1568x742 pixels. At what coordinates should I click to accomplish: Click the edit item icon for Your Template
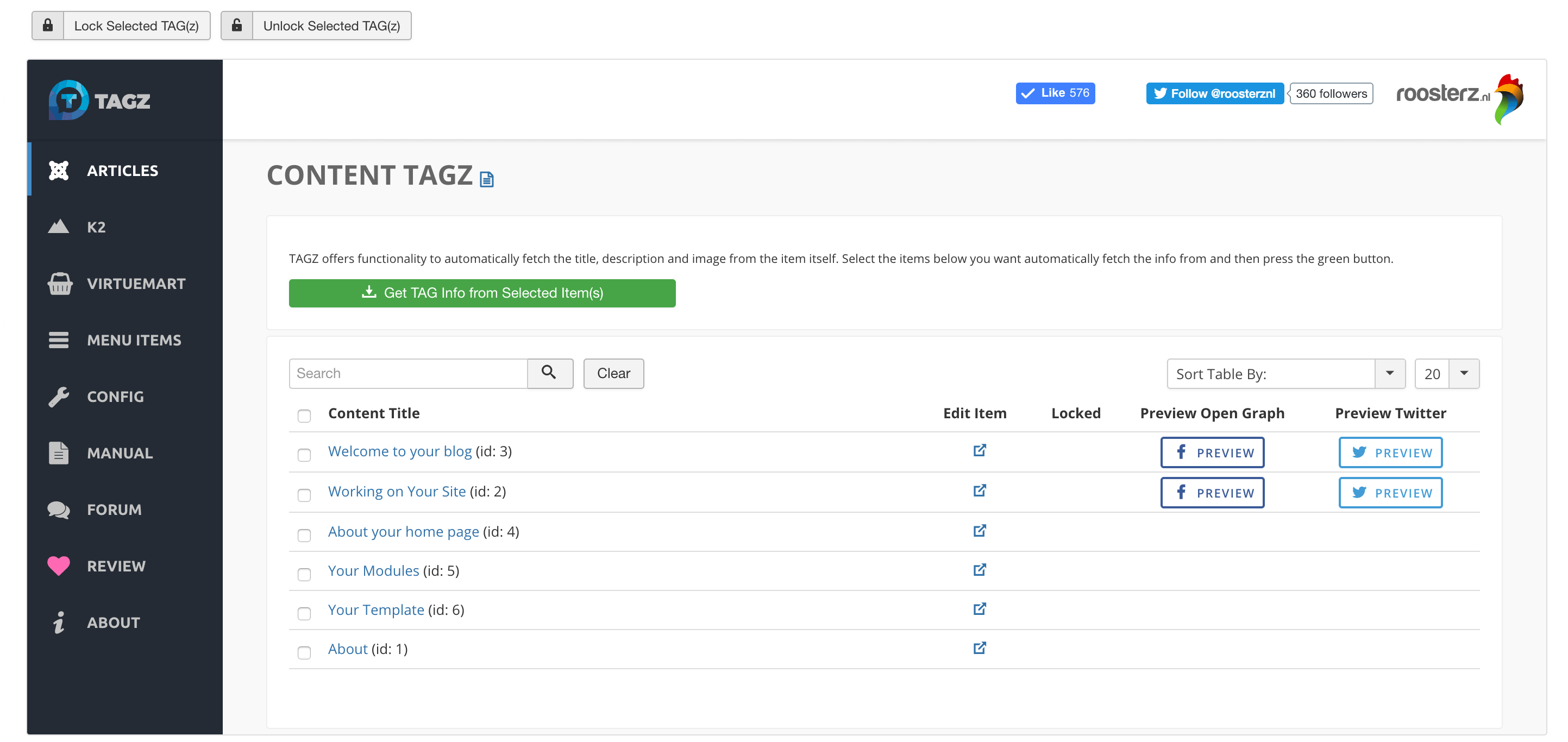979,609
